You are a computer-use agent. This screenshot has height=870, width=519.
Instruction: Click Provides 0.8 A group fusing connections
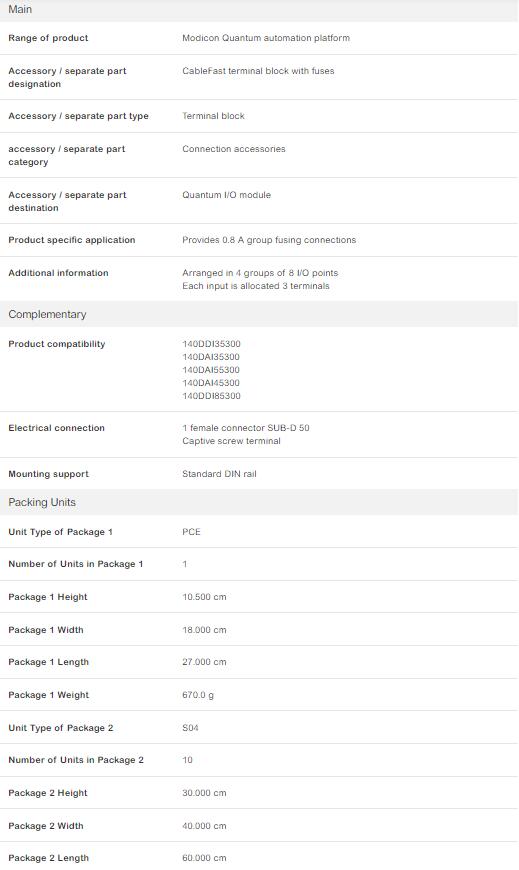pos(269,240)
